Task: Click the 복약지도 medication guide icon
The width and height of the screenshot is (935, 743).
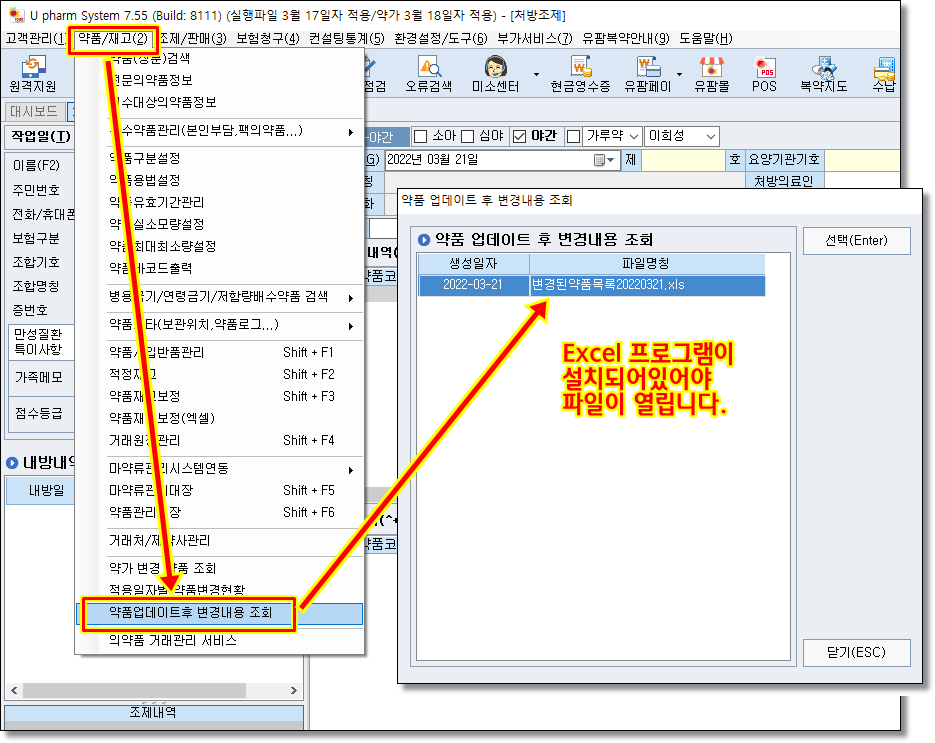Action: (x=823, y=74)
